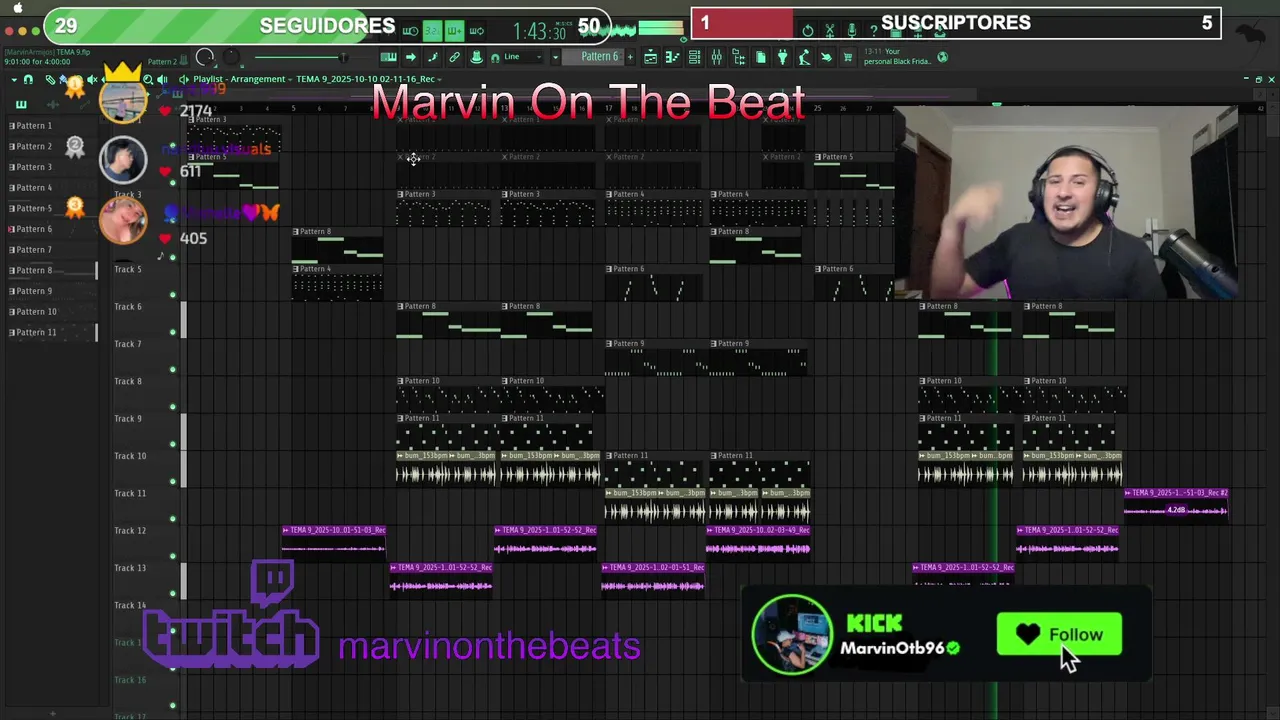
Task: Adjust the master volume knob
Action: (x=204, y=57)
